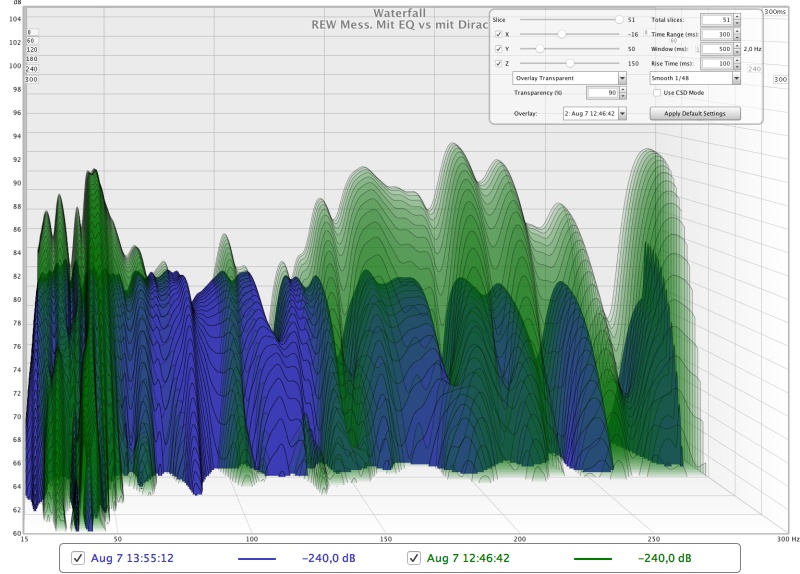Click the Total slices input field
Viewport: 800px width, 574px height.
715,19
